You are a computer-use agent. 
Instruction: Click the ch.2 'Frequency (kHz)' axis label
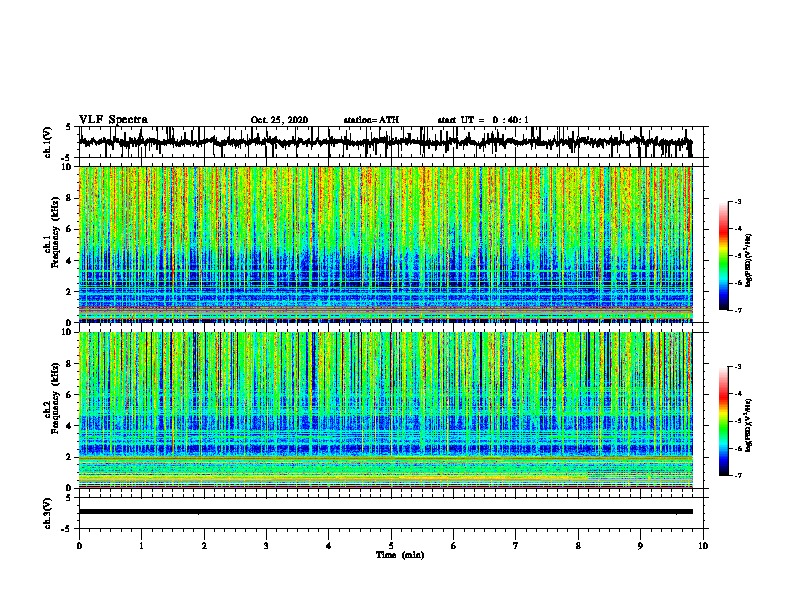point(55,398)
